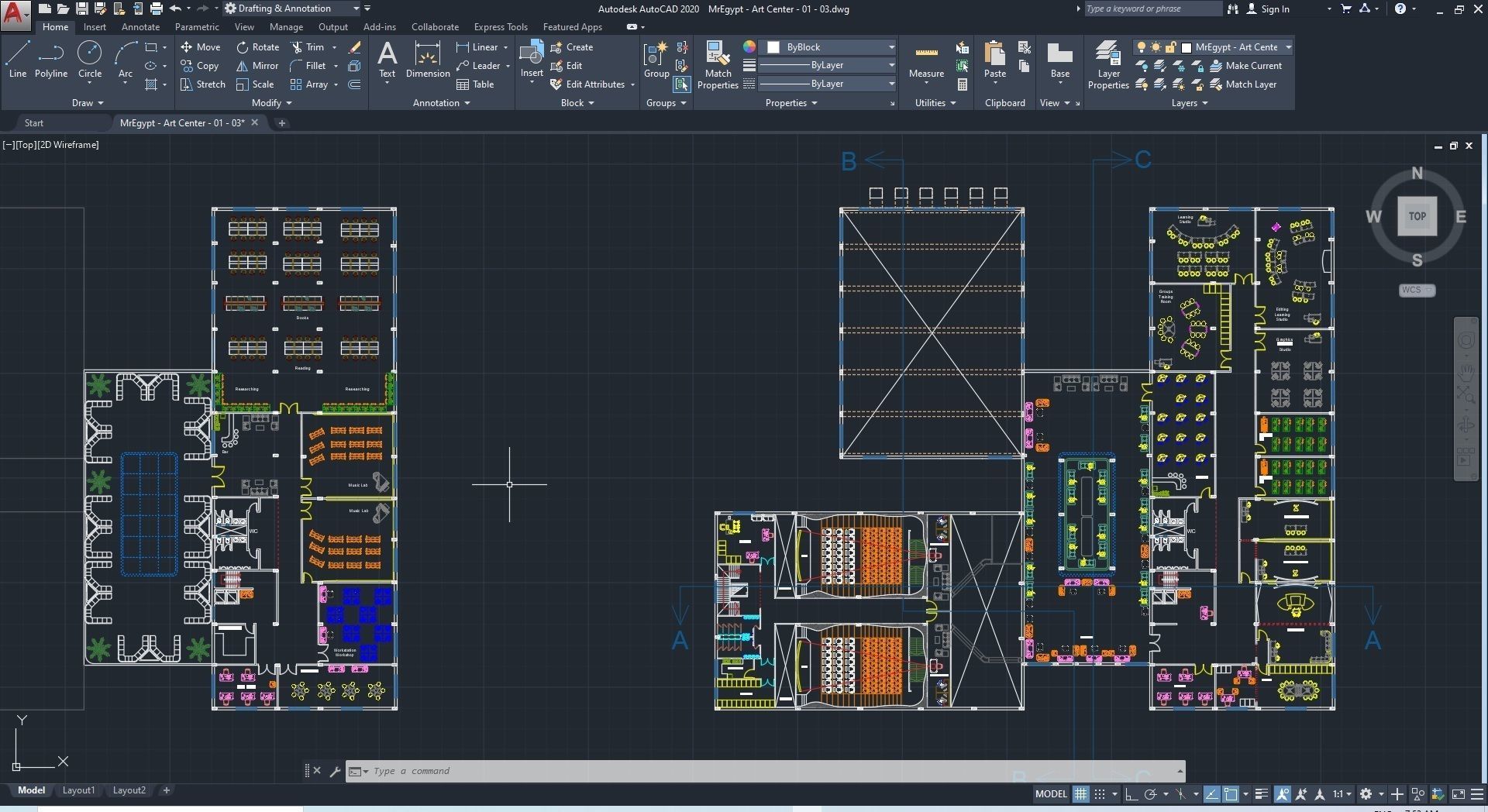1488x812 pixels.
Task: Toggle annotation visibility in status bar
Action: coord(1282,794)
